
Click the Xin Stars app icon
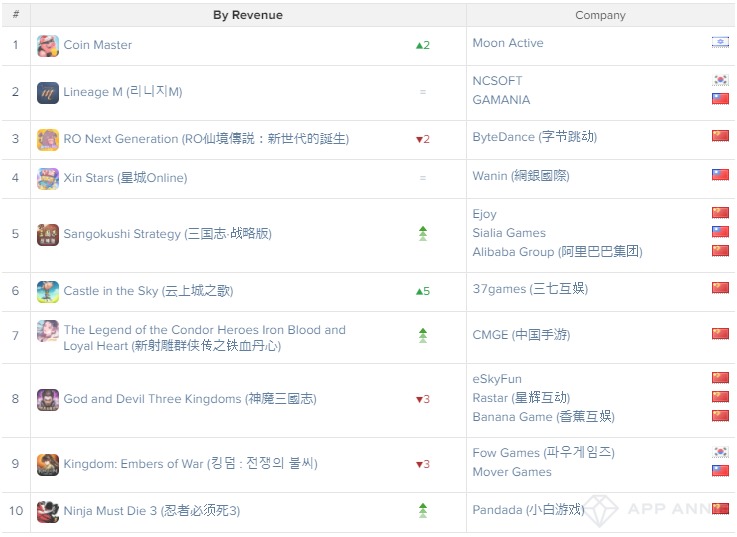[48, 179]
